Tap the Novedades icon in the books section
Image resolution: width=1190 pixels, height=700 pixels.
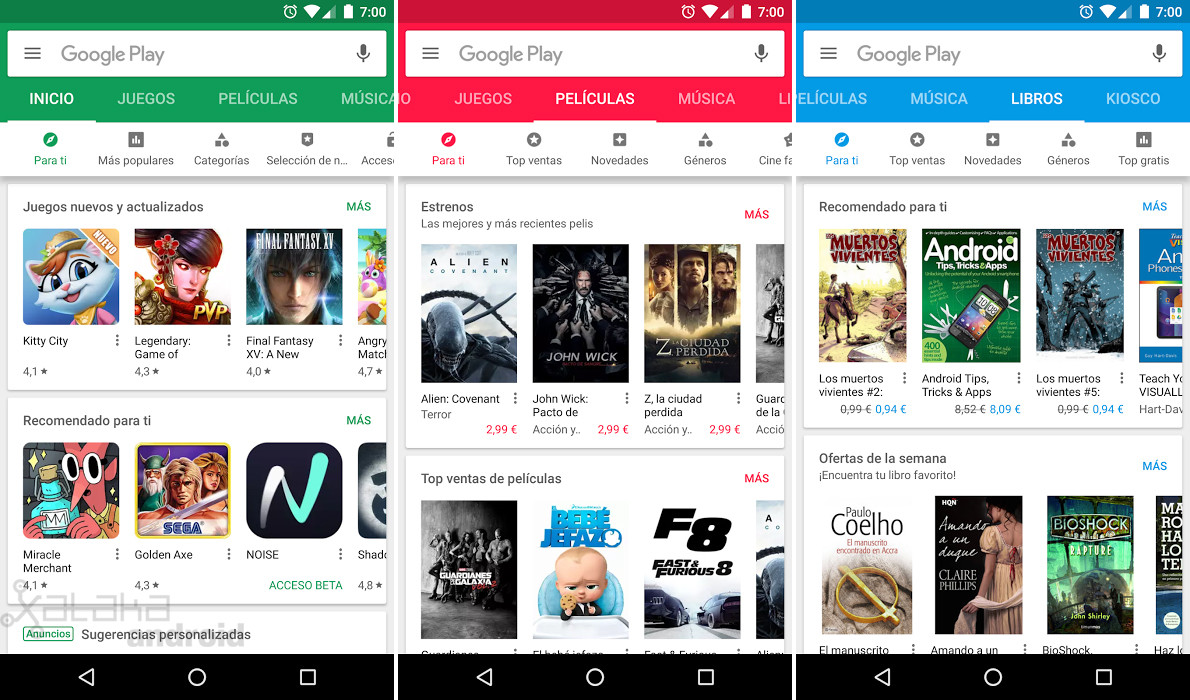click(x=992, y=141)
